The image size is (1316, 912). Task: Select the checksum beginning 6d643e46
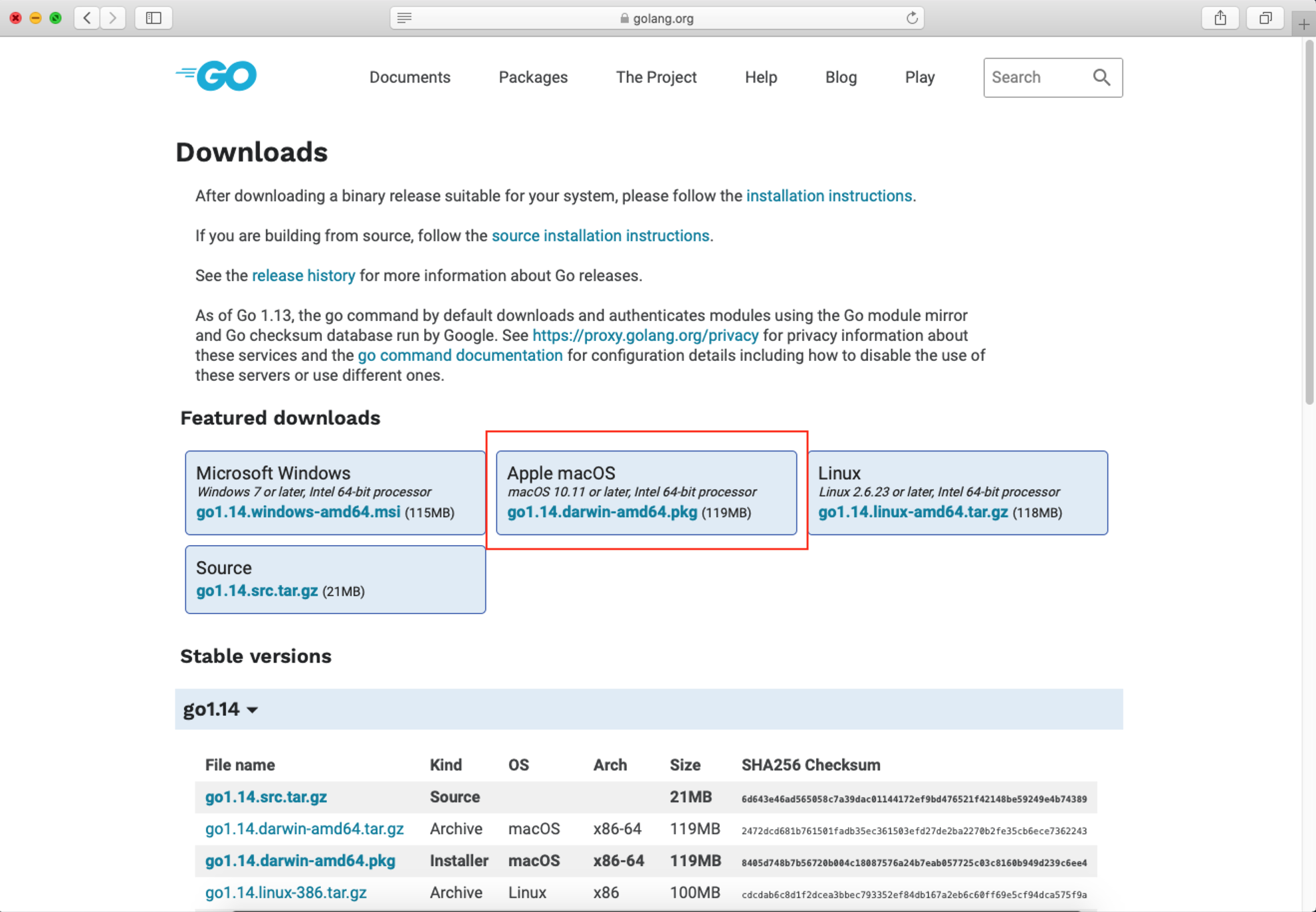tap(914, 799)
